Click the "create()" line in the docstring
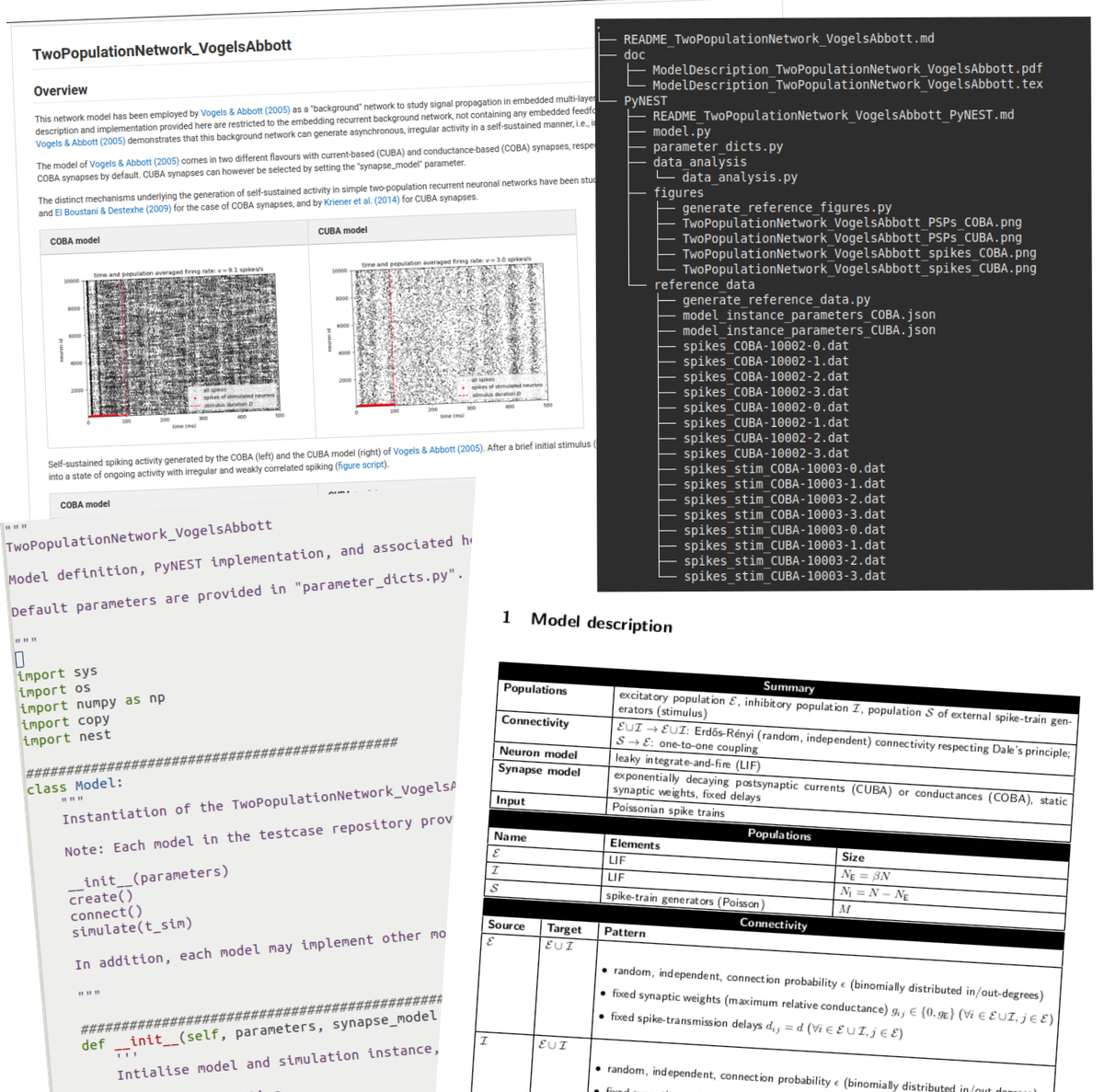 pos(100,897)
